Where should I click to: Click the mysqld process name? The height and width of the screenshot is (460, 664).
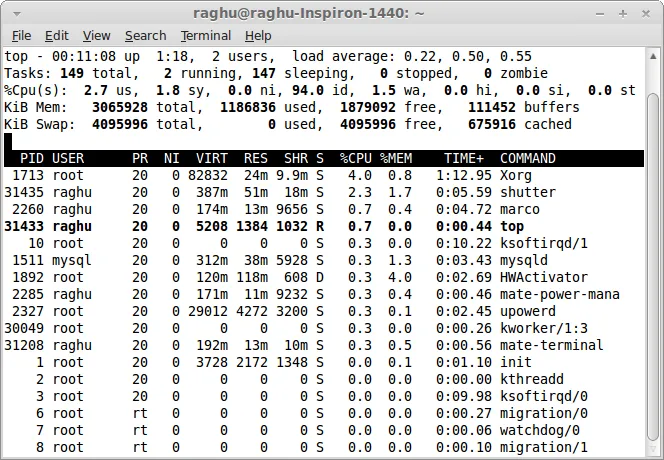[527, 260]
